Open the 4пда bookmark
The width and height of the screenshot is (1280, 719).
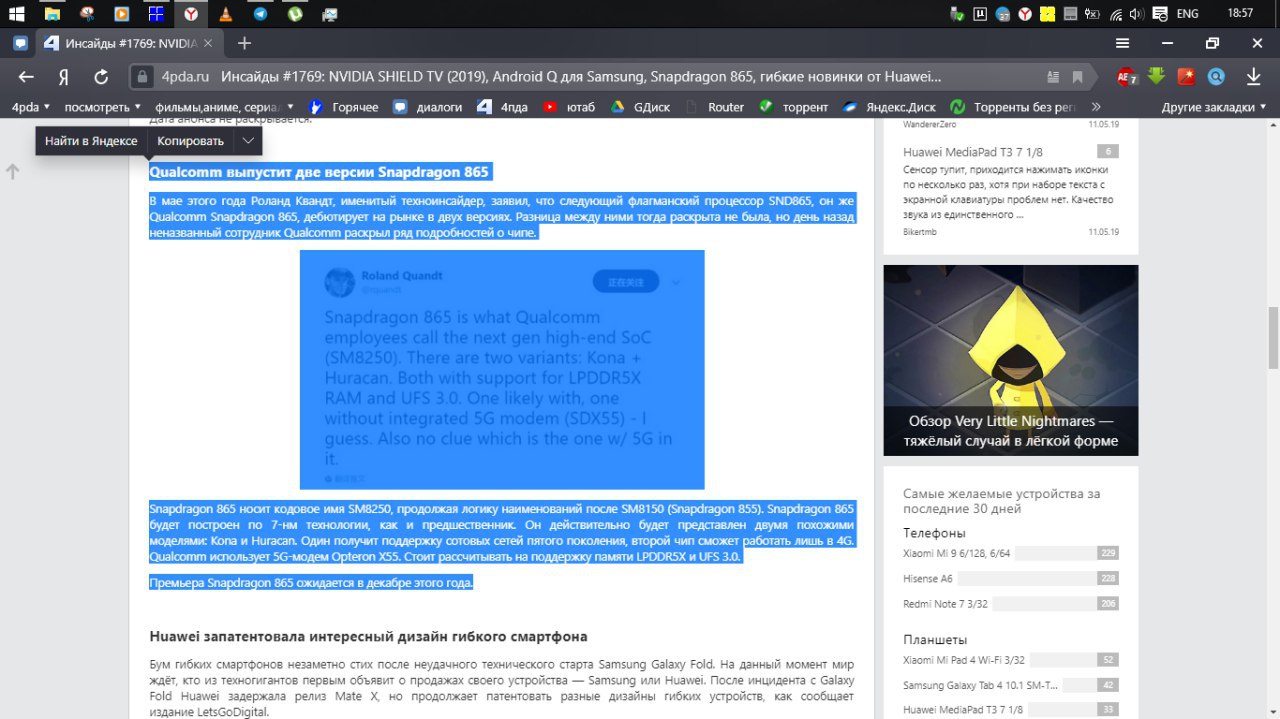pos(503,107)
